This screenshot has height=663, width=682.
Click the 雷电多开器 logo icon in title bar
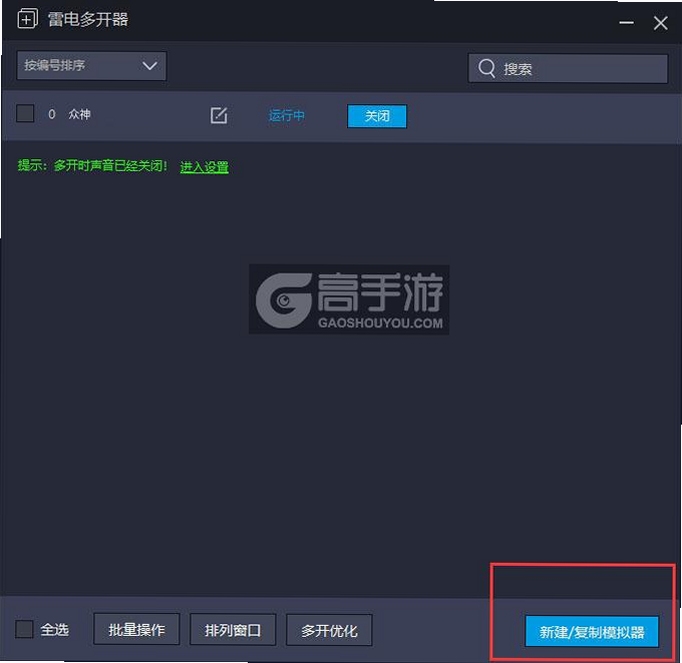tap(27, 19)
